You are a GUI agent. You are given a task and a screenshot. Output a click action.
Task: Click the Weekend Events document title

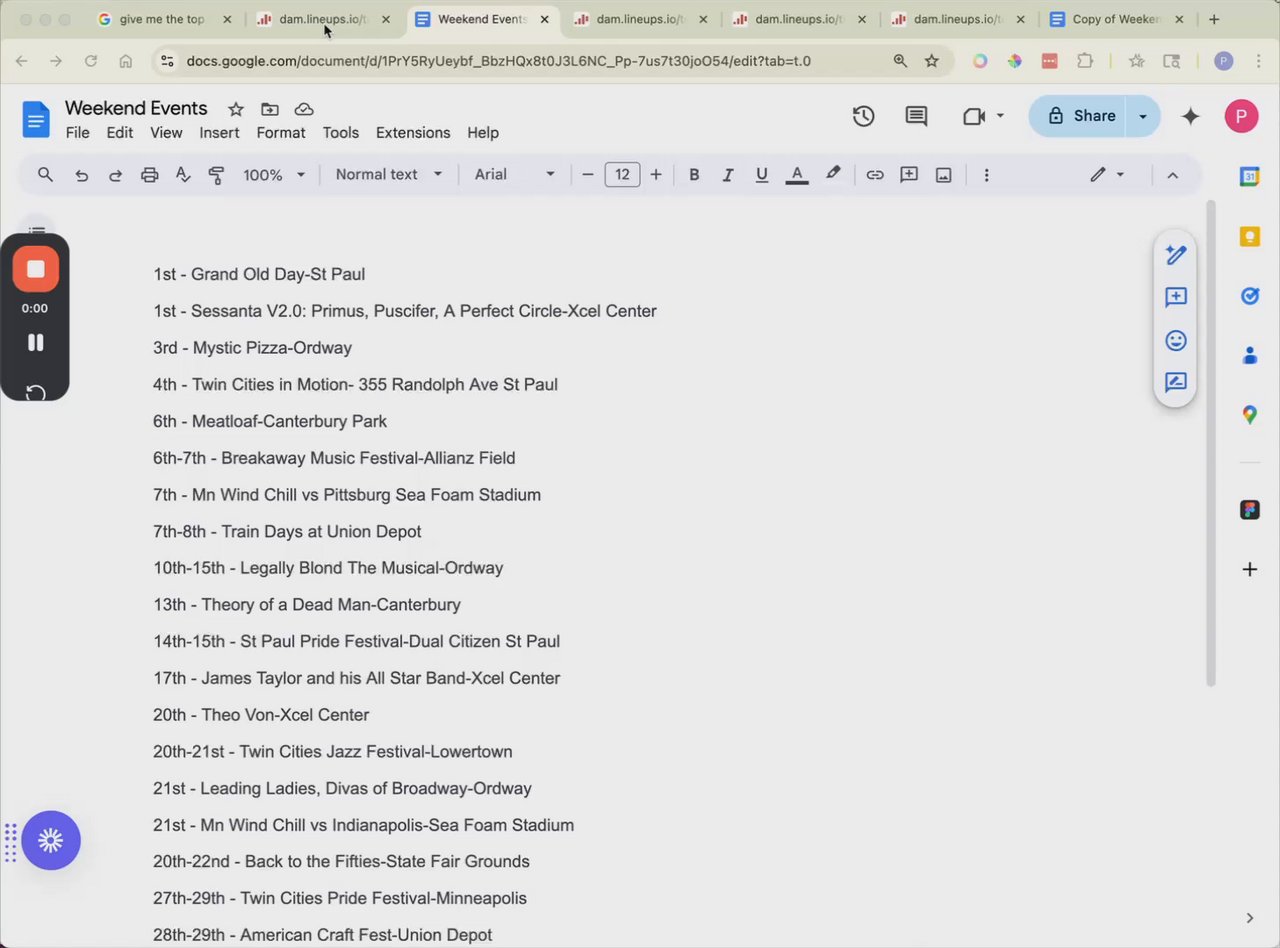click(x=136, y=108)
